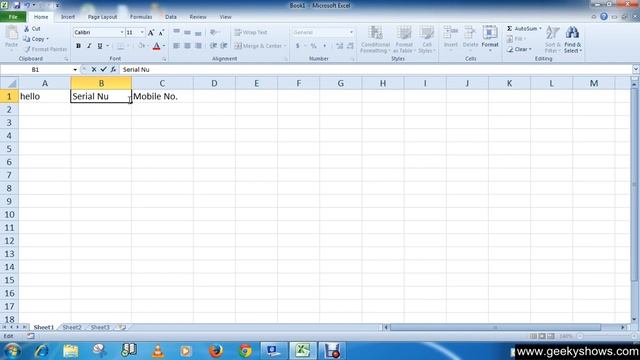Toggle Italic formatting
640x360 pixels.
coord(89,46)
